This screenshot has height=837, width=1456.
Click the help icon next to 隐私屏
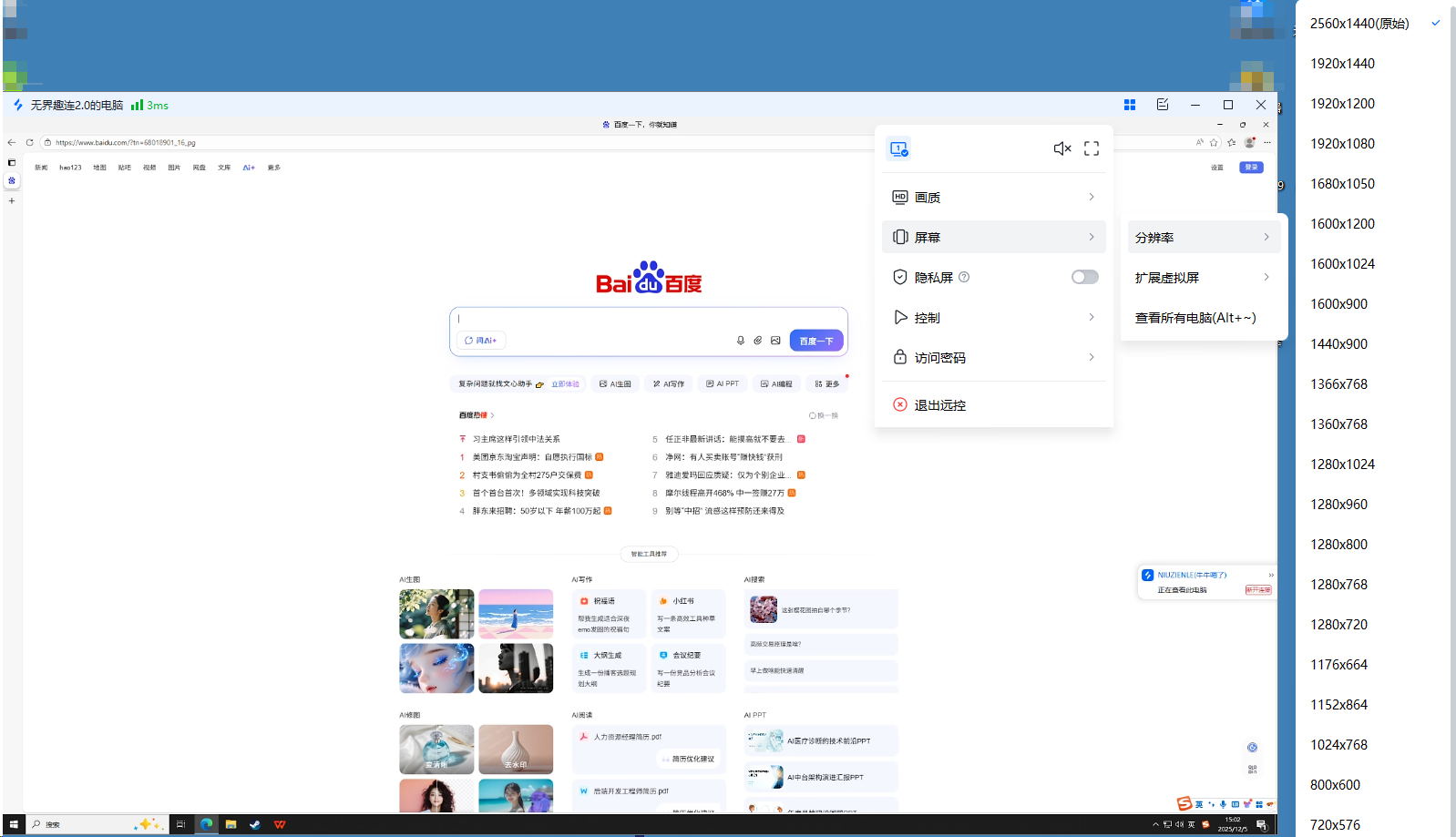964,277
